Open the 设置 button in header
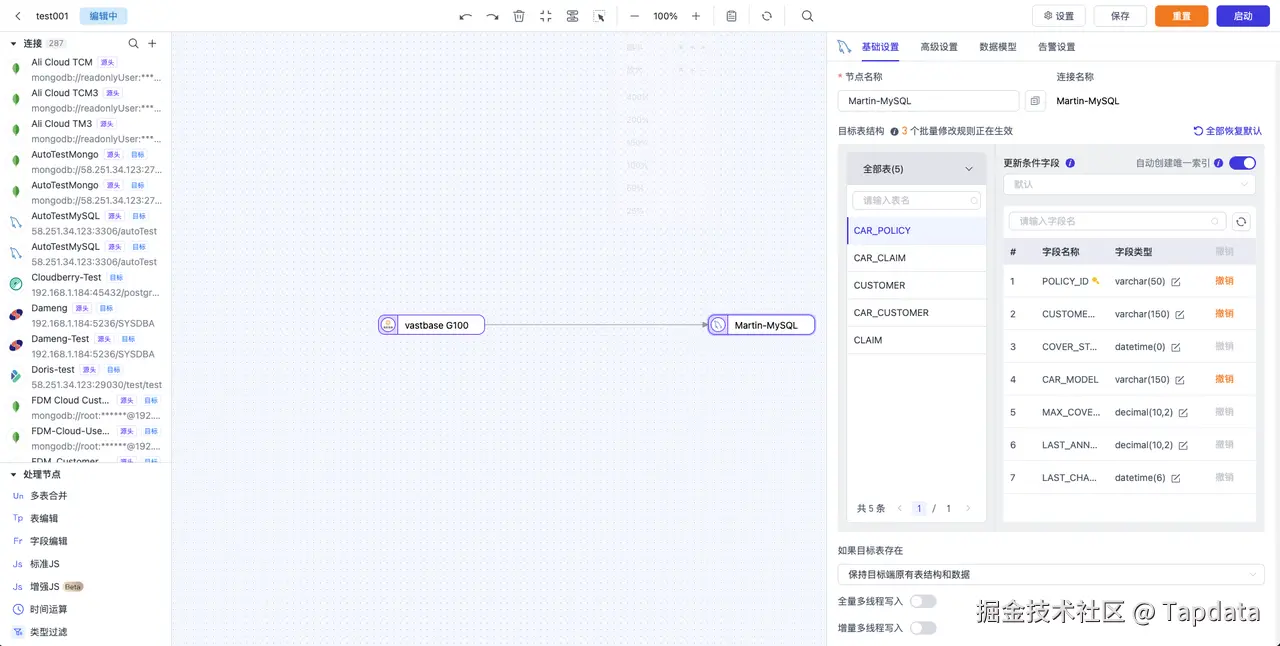Screen dimensions: 1280x646 tap(1059, 16)
